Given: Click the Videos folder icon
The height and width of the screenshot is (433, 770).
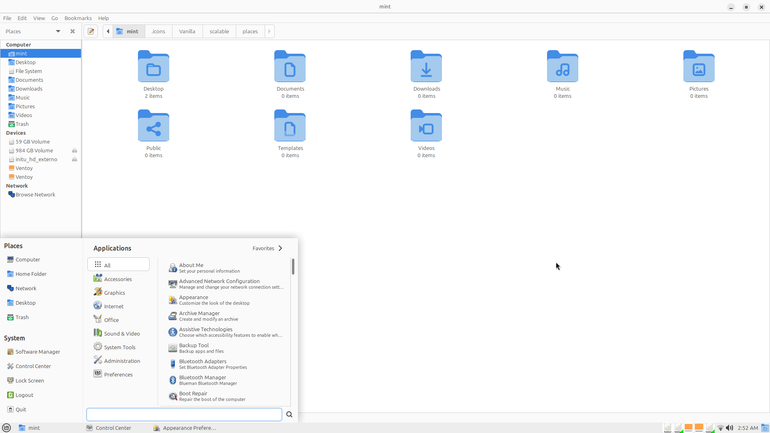Looking at the screenshot, I should pos(426,126).
